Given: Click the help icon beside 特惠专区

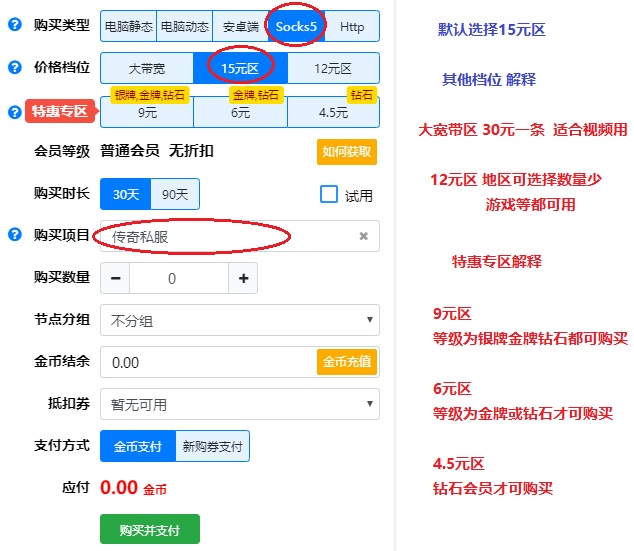Looking at the screenshot, I should tap(14, 112).
